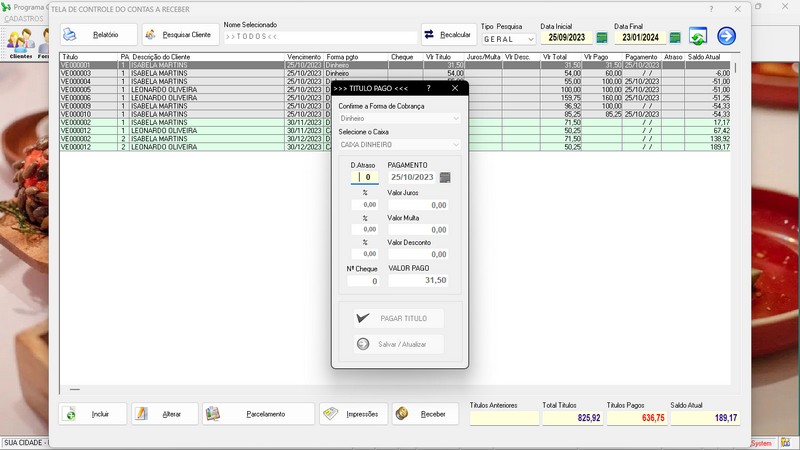Click the blue arrow exit icon
The height and width of the screenshot is (450, 800).
726,37
